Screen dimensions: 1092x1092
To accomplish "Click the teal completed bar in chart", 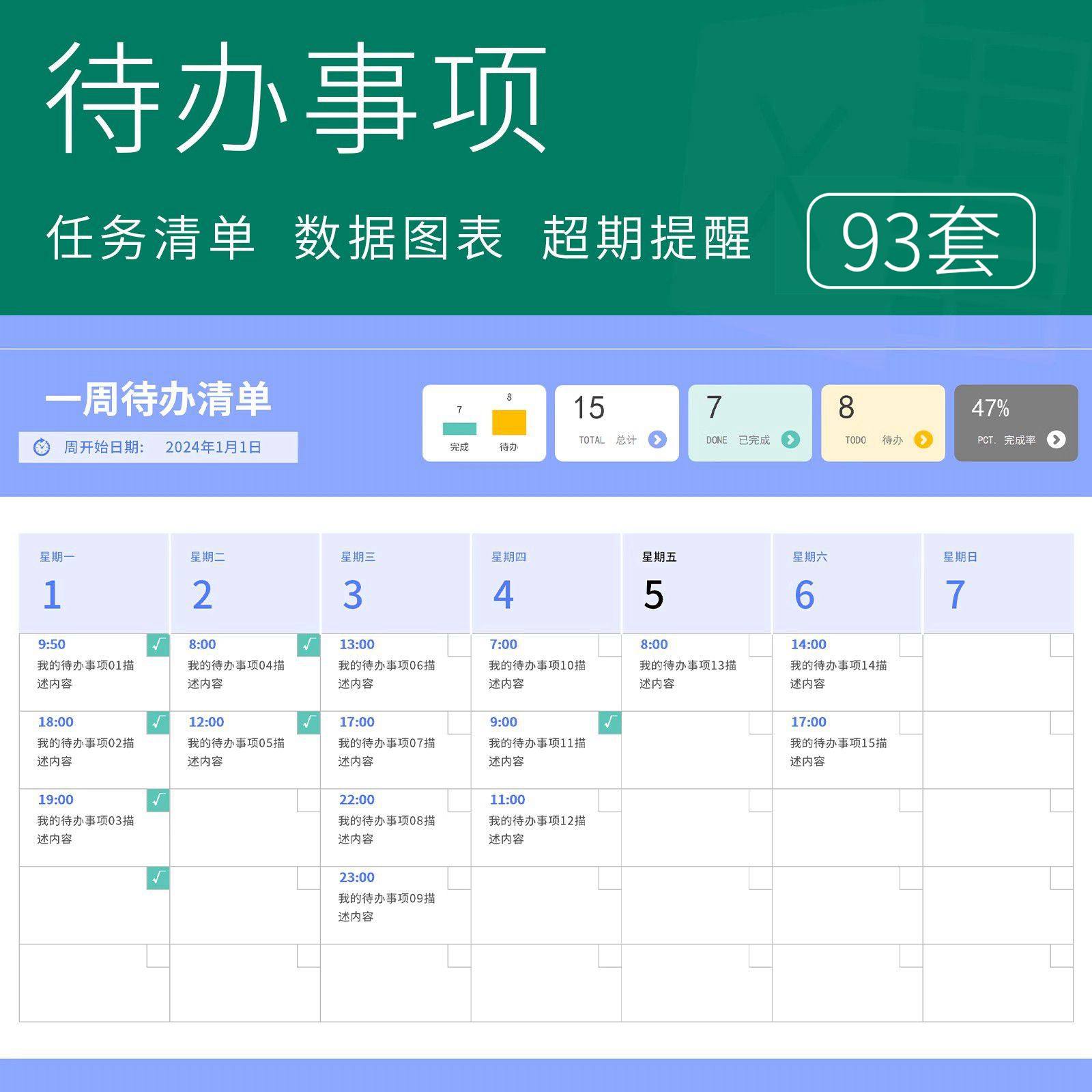I will (459, 429).
